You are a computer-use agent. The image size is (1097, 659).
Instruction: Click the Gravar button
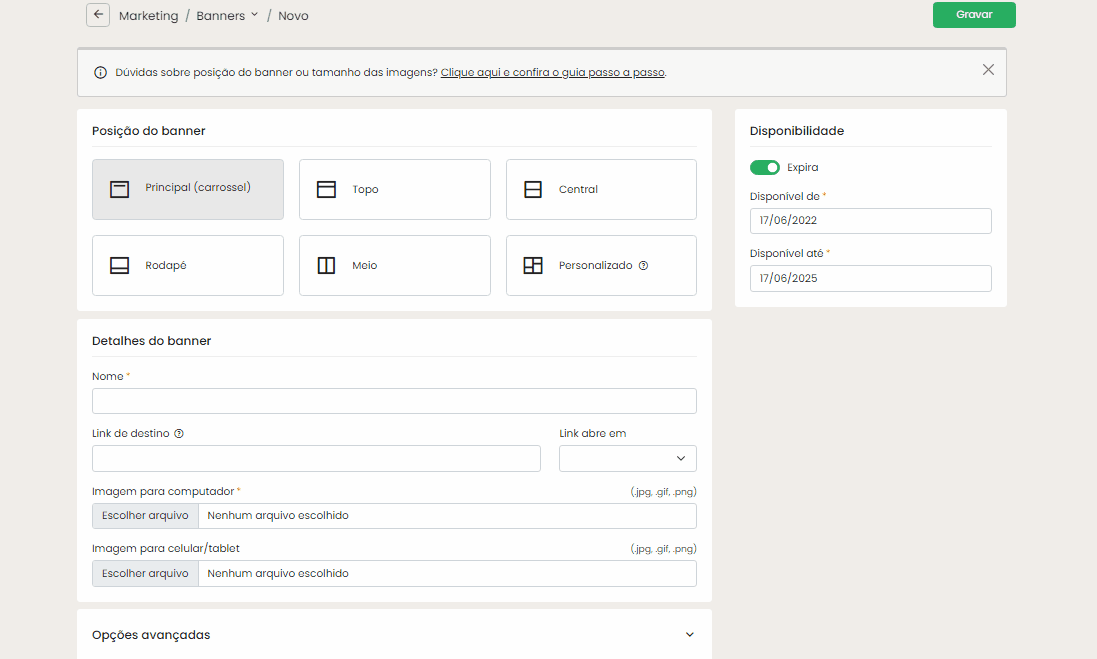point(974,15)
